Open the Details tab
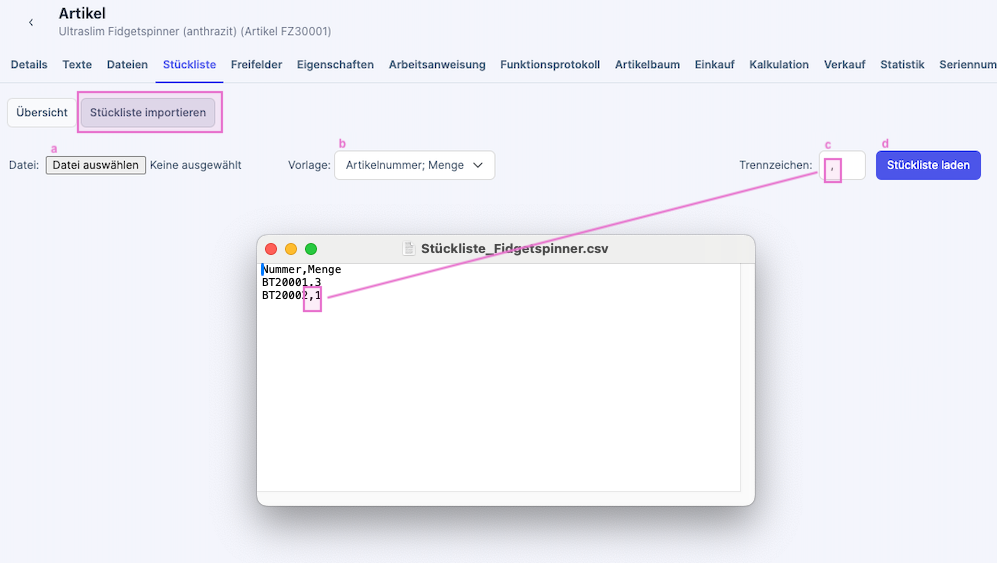This screenshot has height=563, width=997. pyautogui.click(x=29, y=65)
